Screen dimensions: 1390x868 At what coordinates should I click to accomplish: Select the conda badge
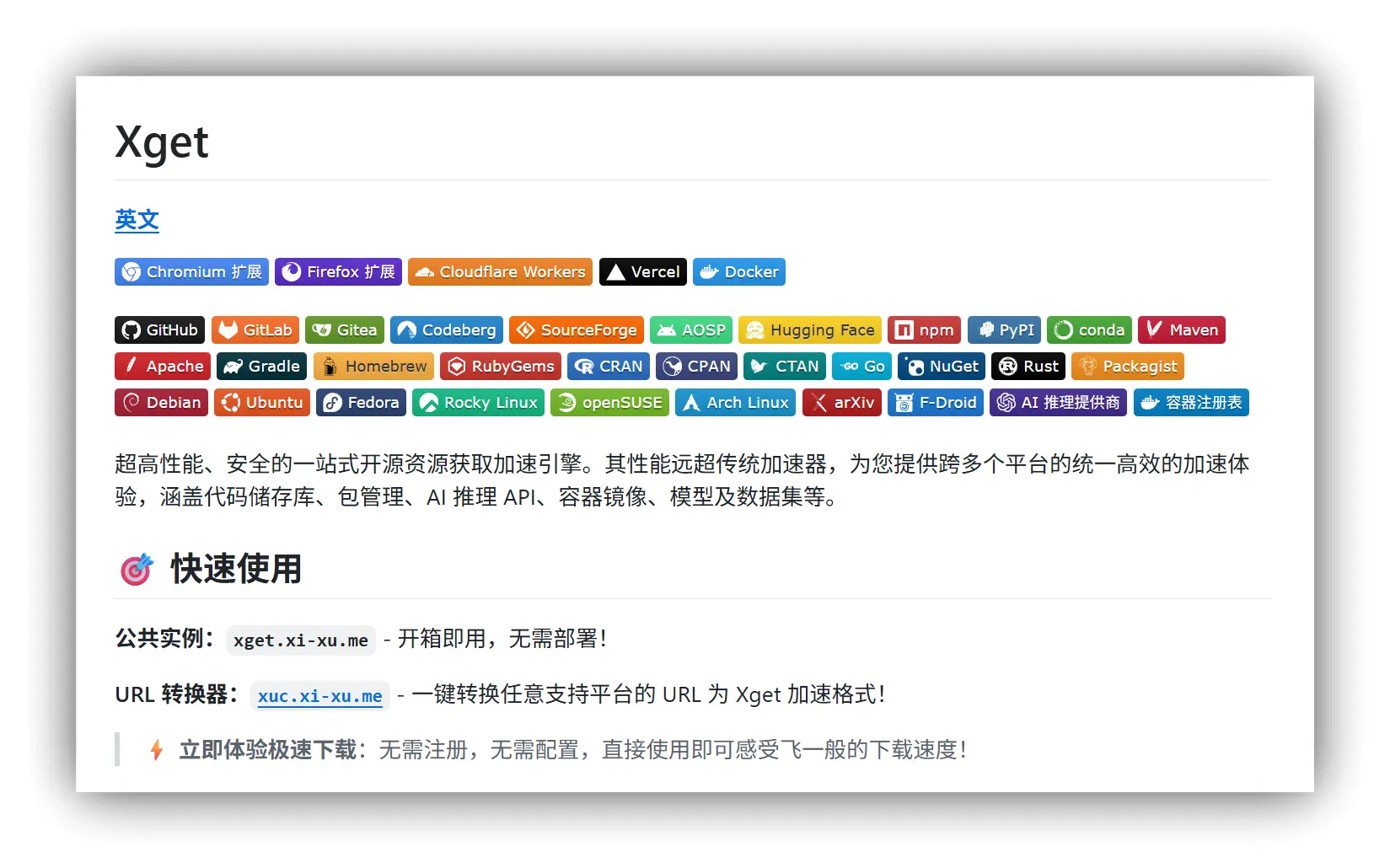1090,330
